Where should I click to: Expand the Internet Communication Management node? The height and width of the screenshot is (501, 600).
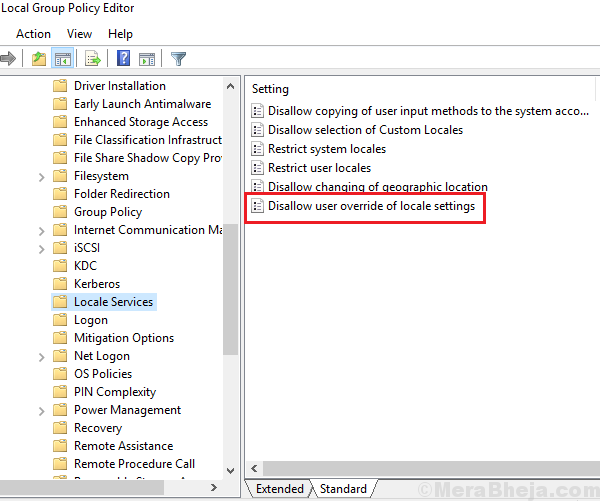[42, 231]
